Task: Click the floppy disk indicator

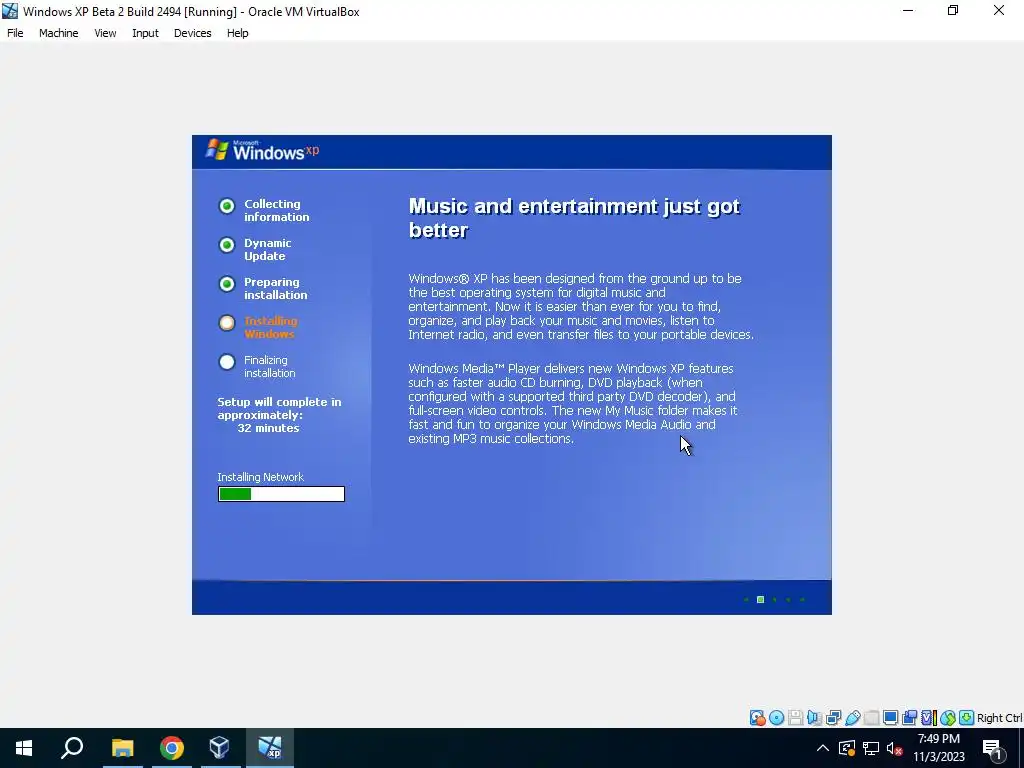Action: pyautogui.click(x=795, y=718)
